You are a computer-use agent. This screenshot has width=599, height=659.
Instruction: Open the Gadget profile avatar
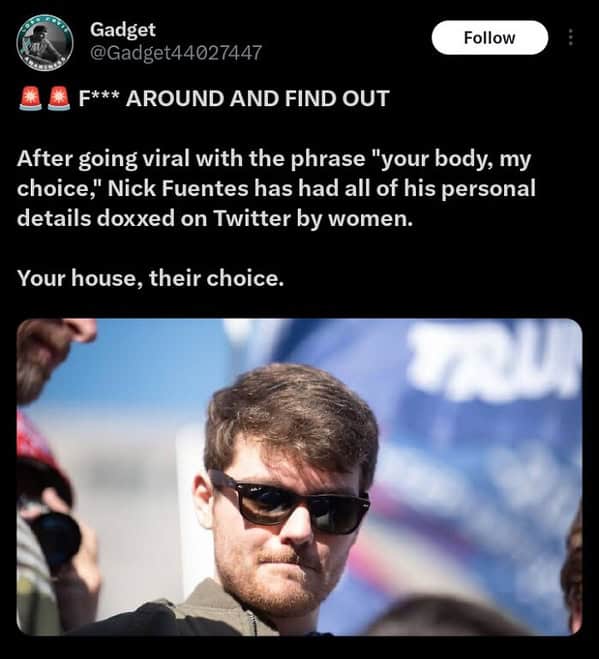pyautogui.click(x=45, y=42)
